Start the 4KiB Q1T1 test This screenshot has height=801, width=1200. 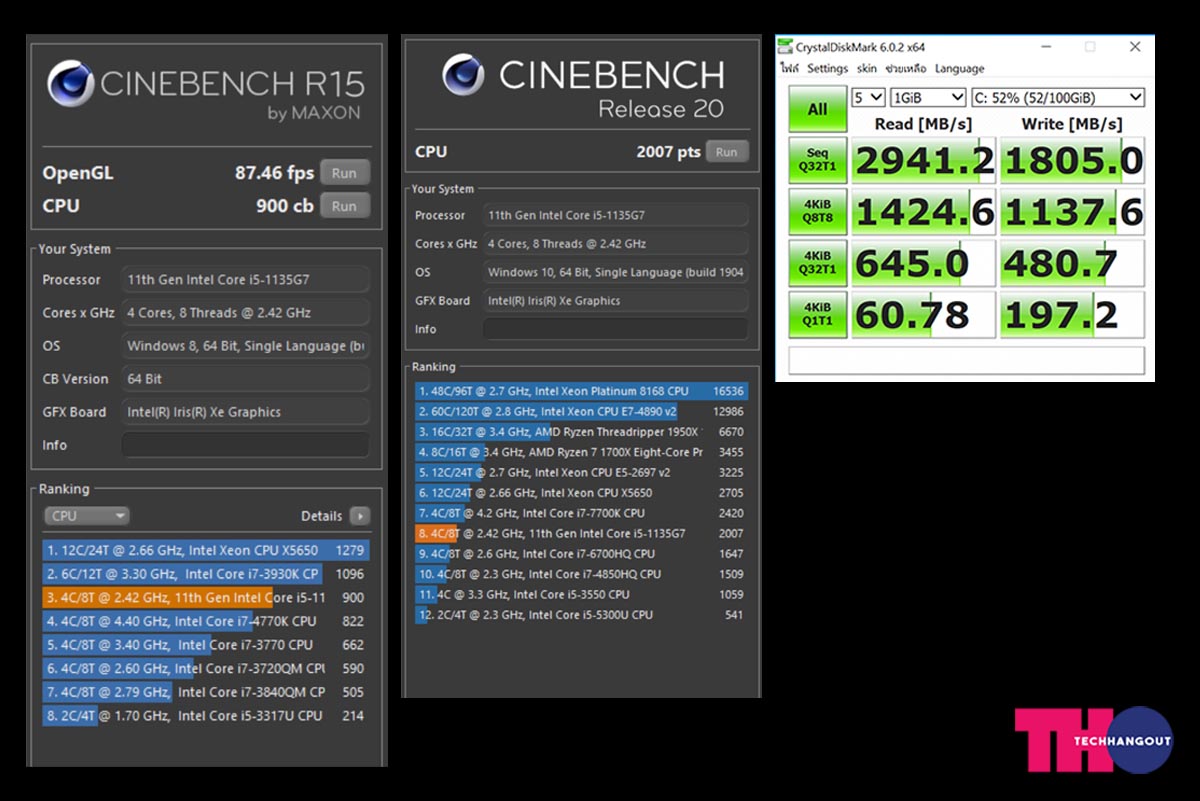pyautogui.click(x=818, y=315)
